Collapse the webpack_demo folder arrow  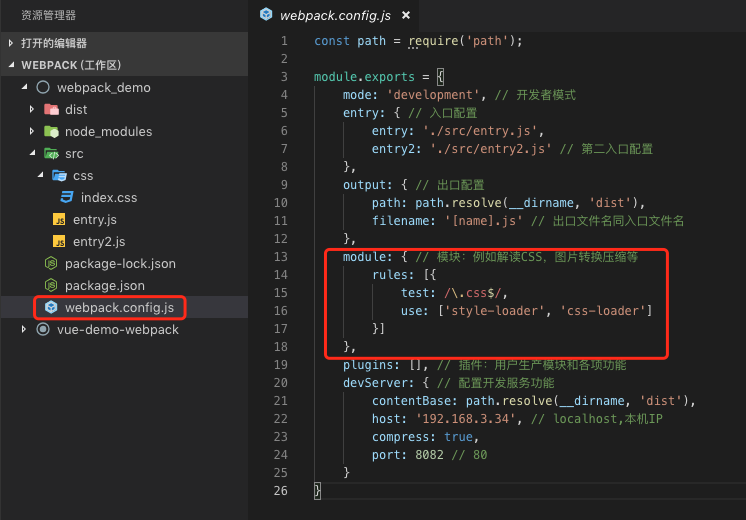(x=25, y=87)
